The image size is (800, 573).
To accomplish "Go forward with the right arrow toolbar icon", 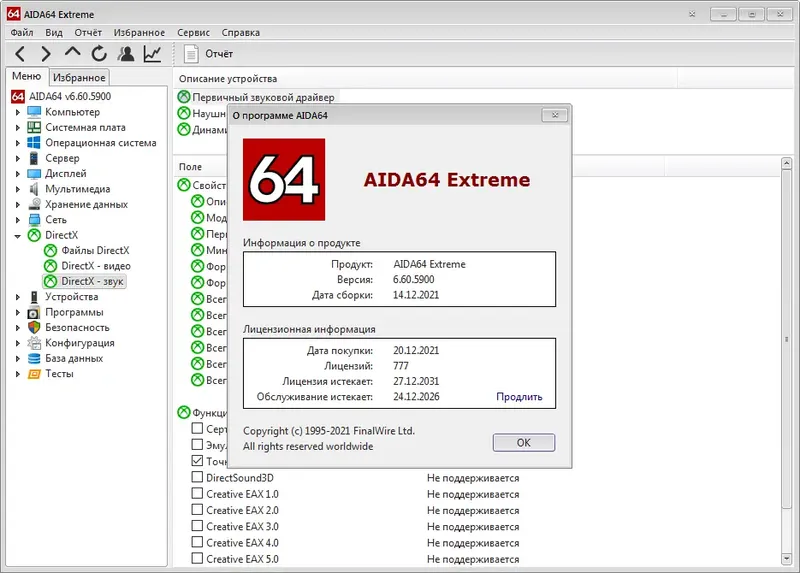I will (46, 54).
